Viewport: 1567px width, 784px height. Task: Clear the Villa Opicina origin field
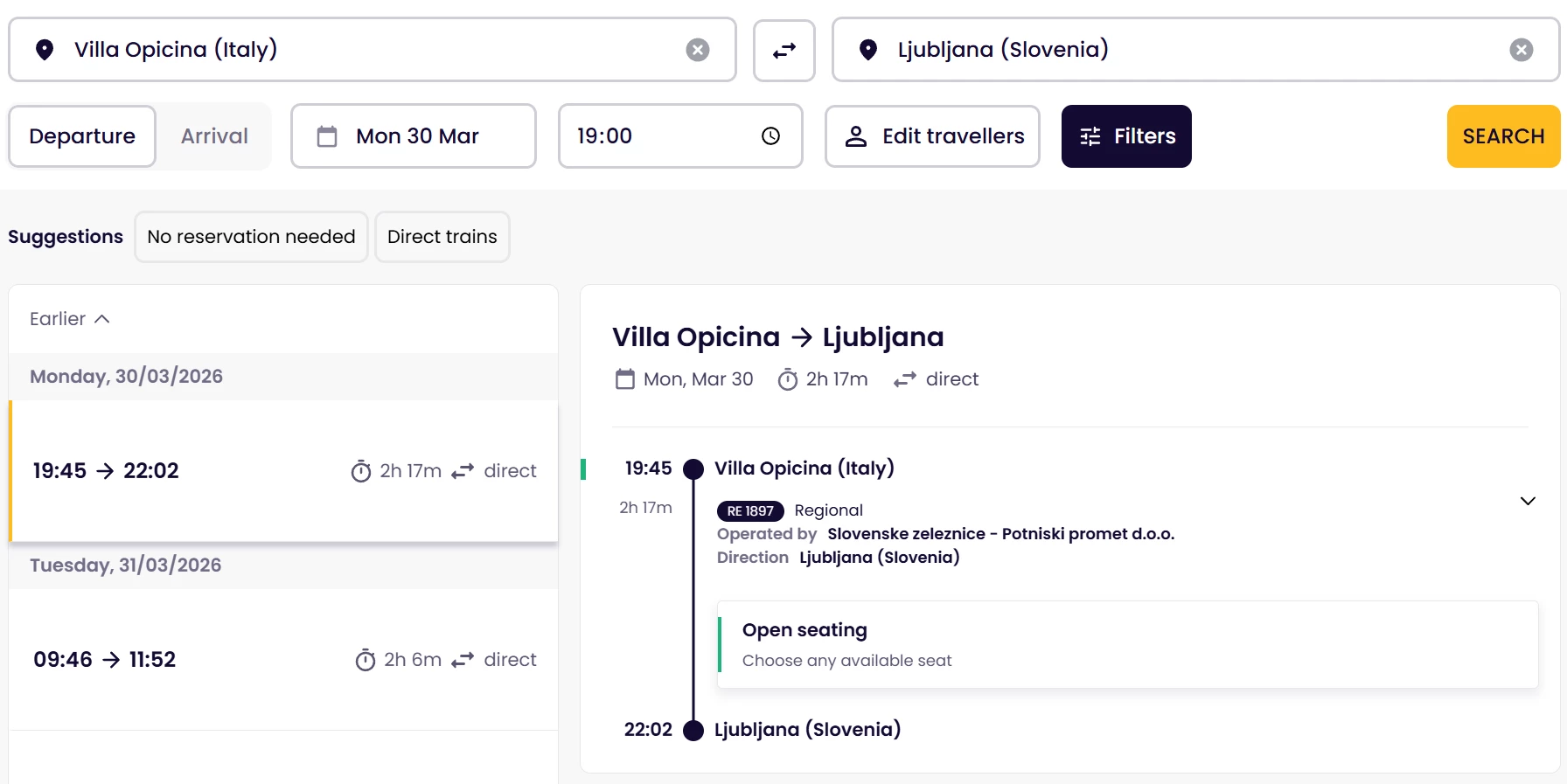(697, 50)
